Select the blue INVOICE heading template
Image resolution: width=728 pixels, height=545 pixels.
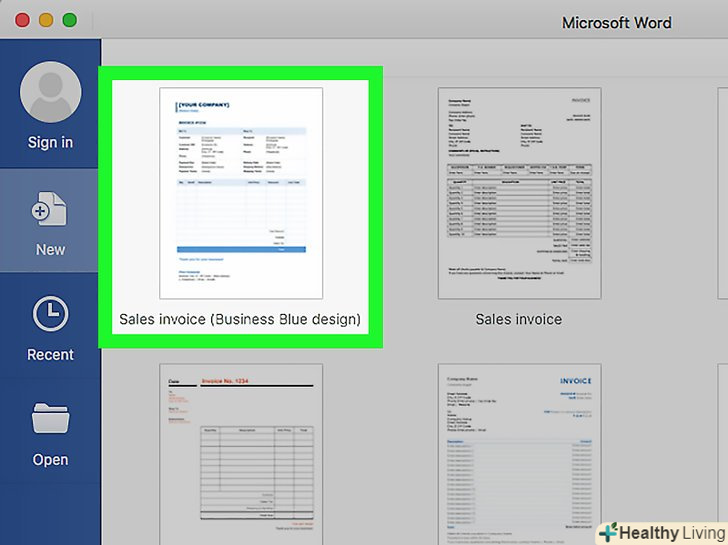(520, 454)
